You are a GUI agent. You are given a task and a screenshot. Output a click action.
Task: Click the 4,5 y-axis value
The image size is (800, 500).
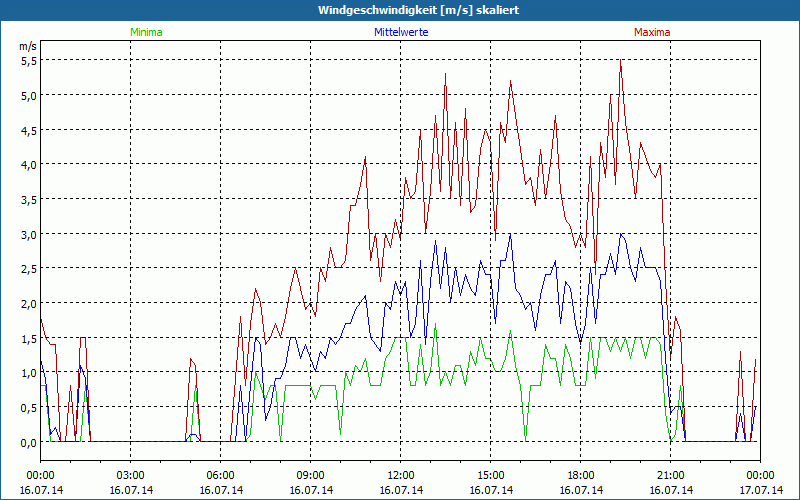coord(29,130)
